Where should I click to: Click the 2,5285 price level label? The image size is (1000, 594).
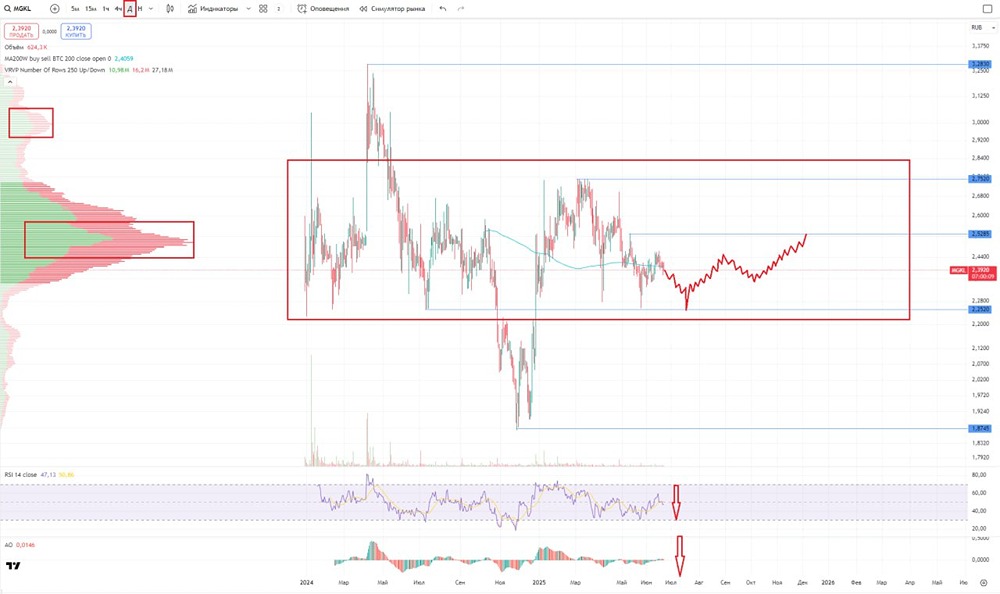pos(980,234)
